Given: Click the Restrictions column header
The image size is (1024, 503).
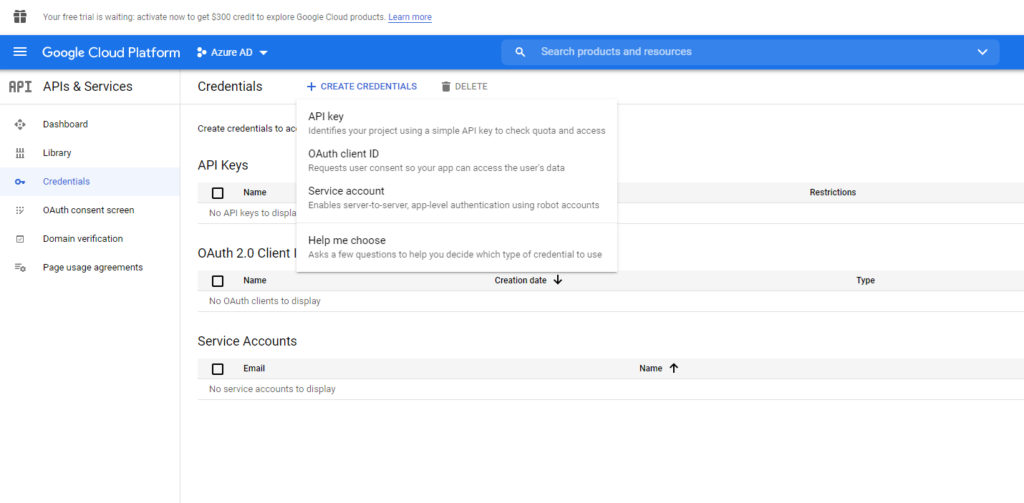Looking at the screenshot, I should [x=833, y=192].
